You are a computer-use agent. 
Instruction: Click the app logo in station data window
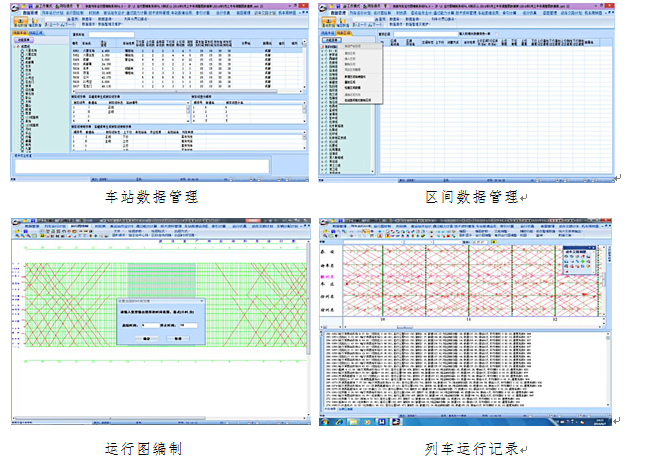(x=14, y=8)
